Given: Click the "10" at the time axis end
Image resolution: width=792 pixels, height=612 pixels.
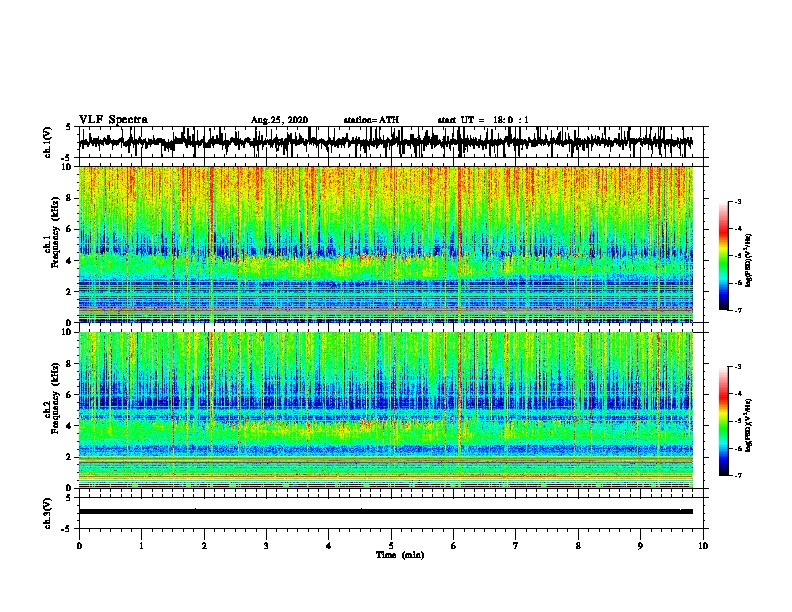Looking at the screenshot, I should [x=703, y=546].
